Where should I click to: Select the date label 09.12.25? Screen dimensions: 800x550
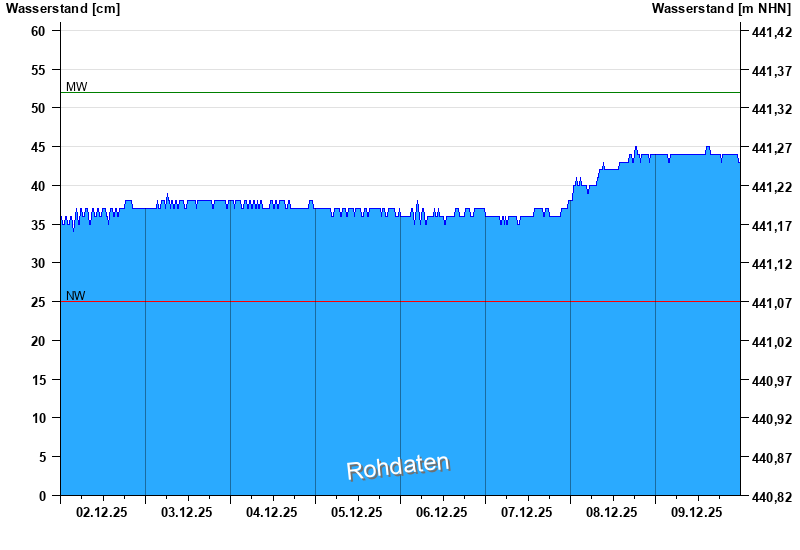coord(696,512)
